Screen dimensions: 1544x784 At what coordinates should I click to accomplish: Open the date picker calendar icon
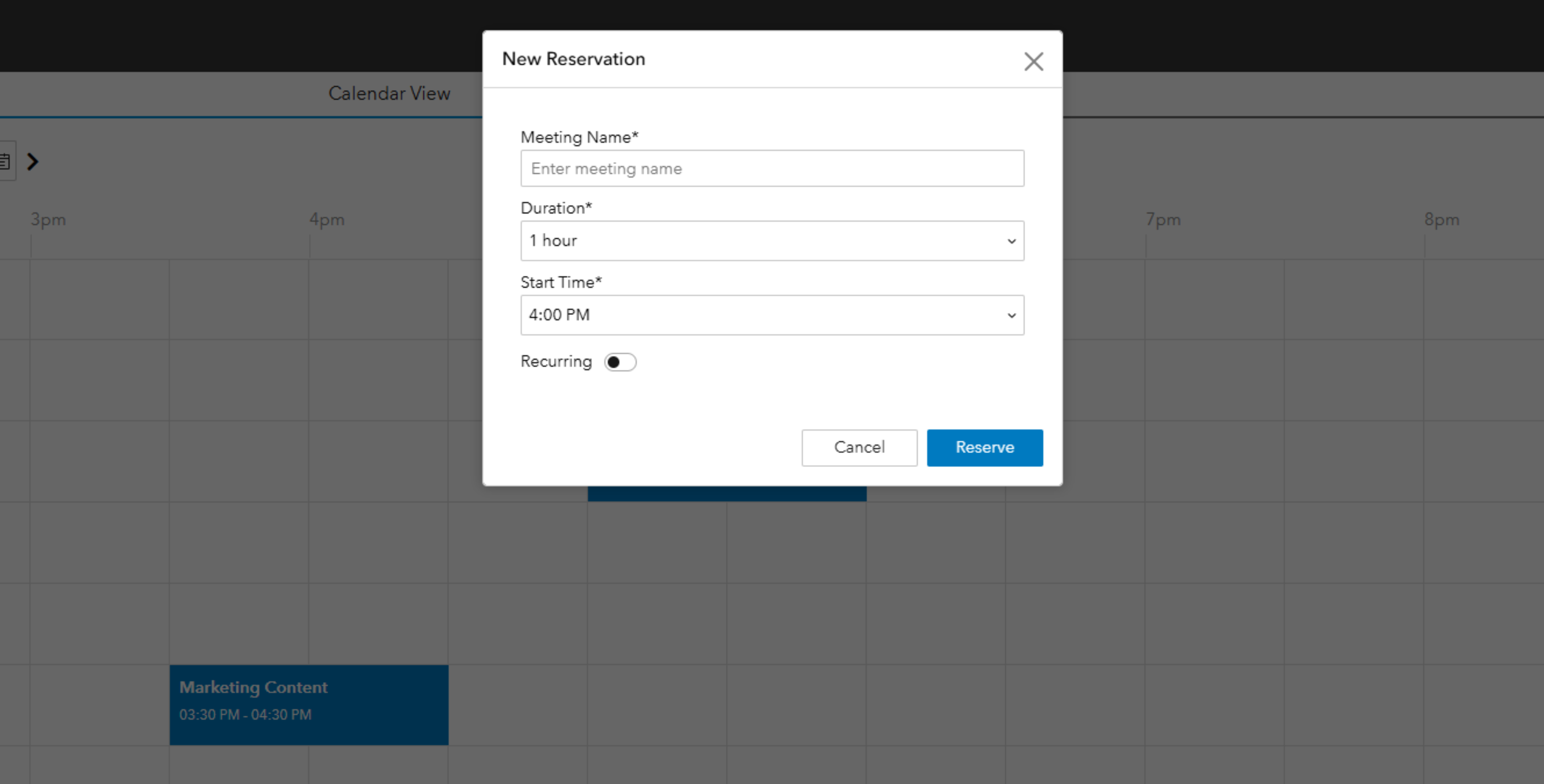tap(5, 162)
